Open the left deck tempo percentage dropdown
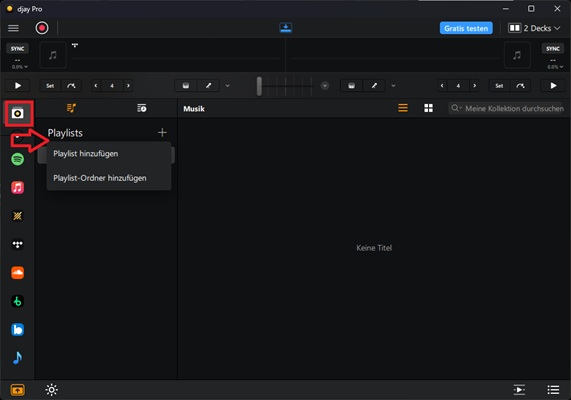Viewport: 571px width, 400px height. [20, 67]
